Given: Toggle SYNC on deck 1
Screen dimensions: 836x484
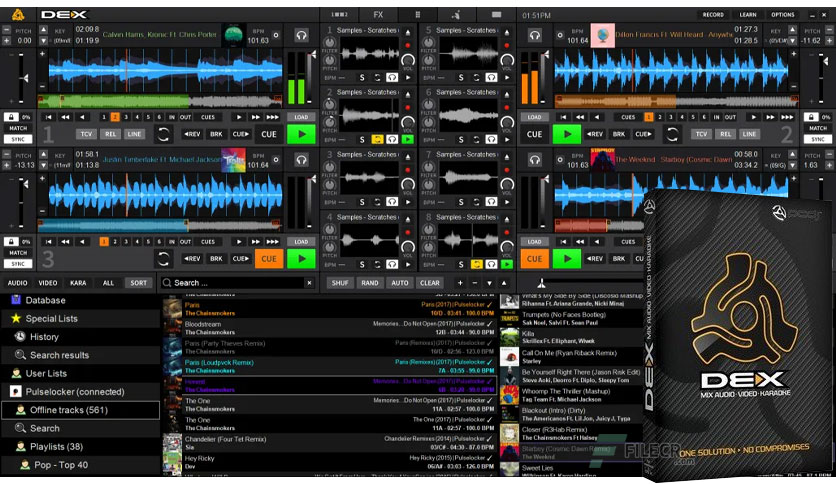Looking at the screenshot, I should (18, 139).
